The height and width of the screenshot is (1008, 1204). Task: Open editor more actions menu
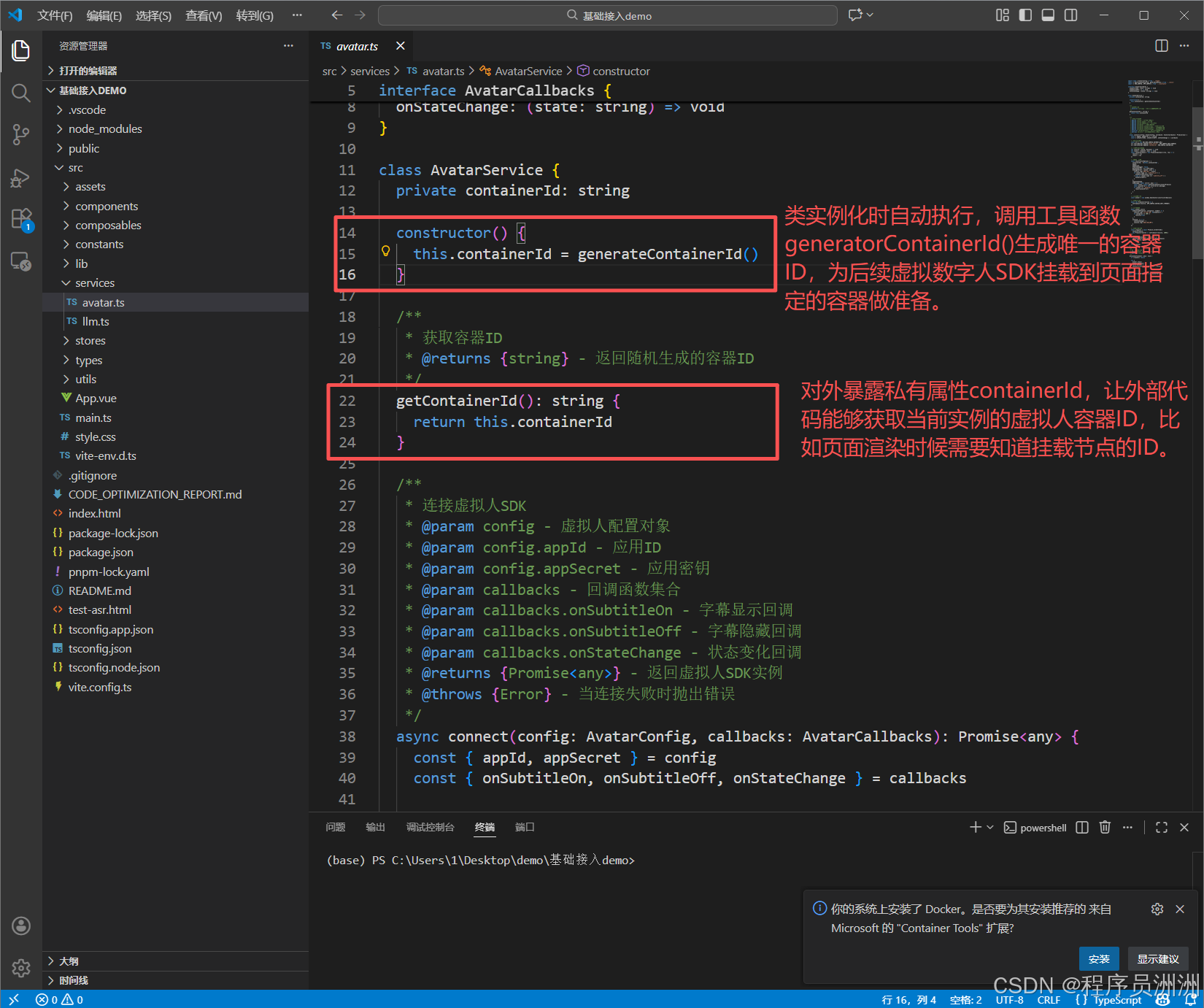pyautogui.click(x=1184, y=46)
